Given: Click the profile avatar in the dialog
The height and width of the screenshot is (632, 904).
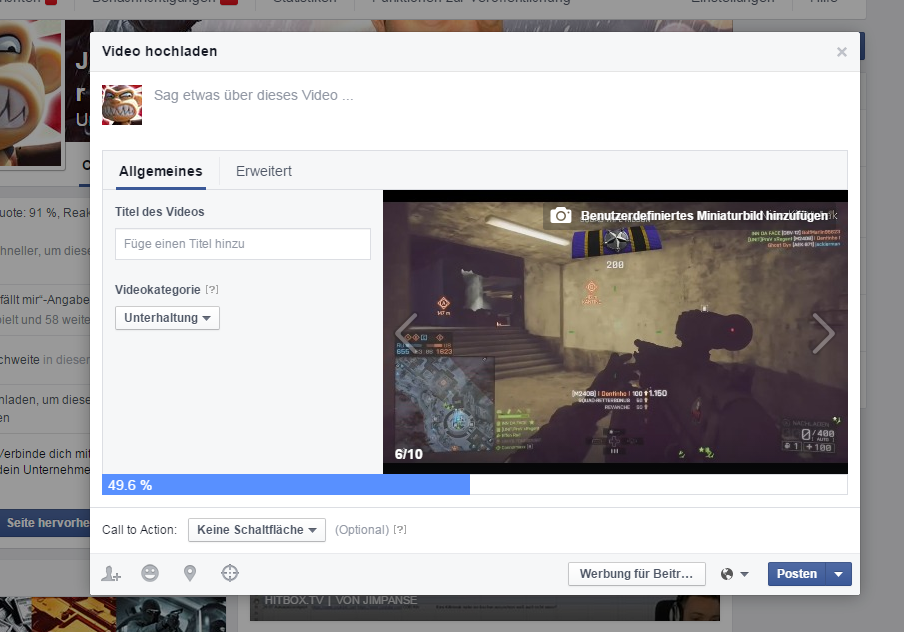Looking at the screenshot, I should (x=122, y=105).
